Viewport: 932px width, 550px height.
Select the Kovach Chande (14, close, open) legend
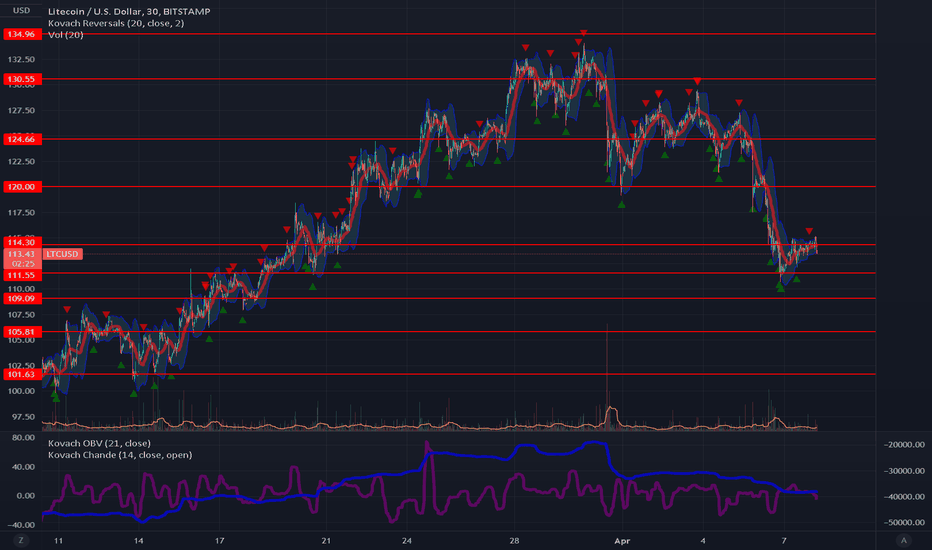[x=120, y=455]
